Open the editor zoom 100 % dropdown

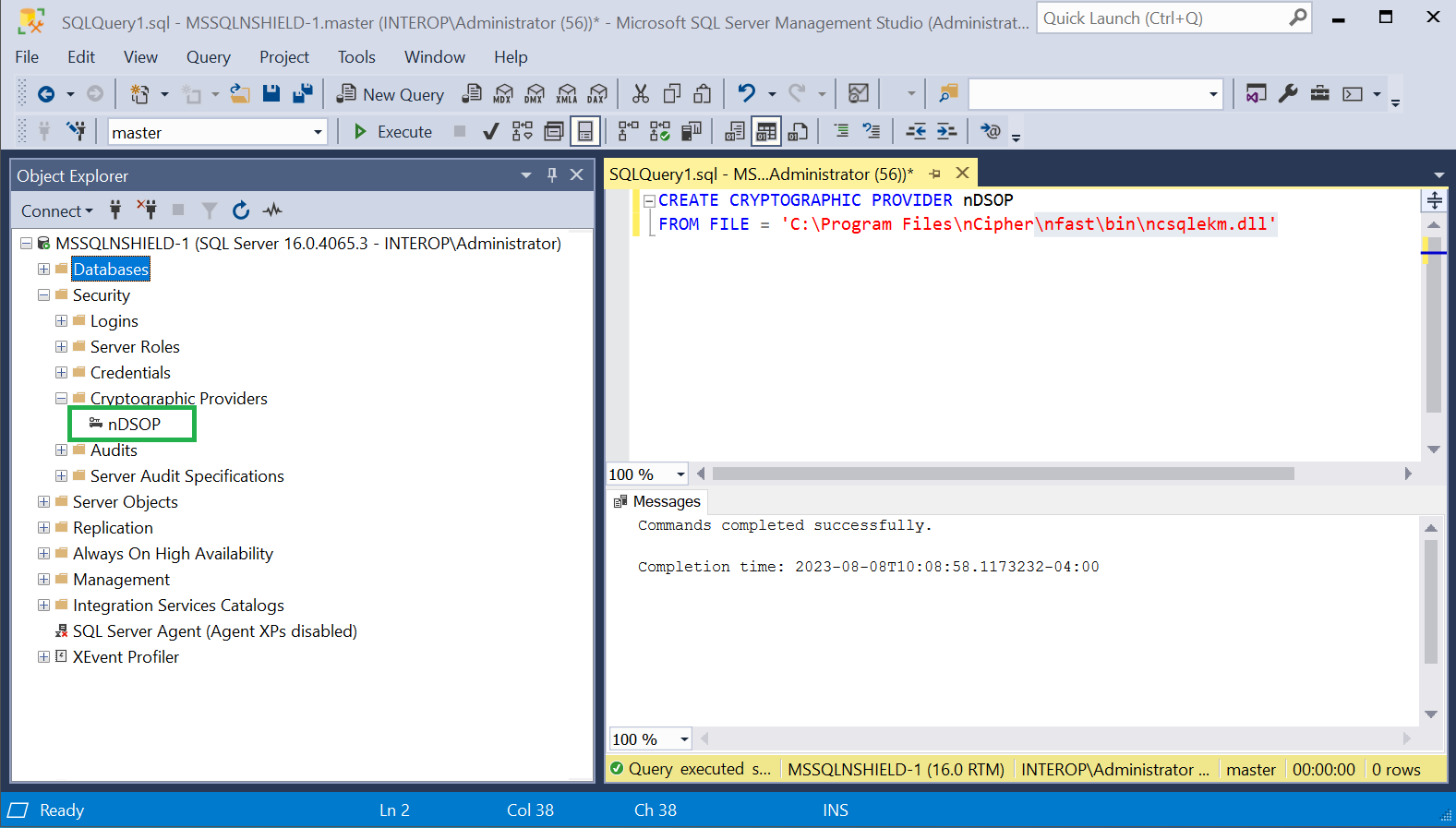tap(680, 474)
